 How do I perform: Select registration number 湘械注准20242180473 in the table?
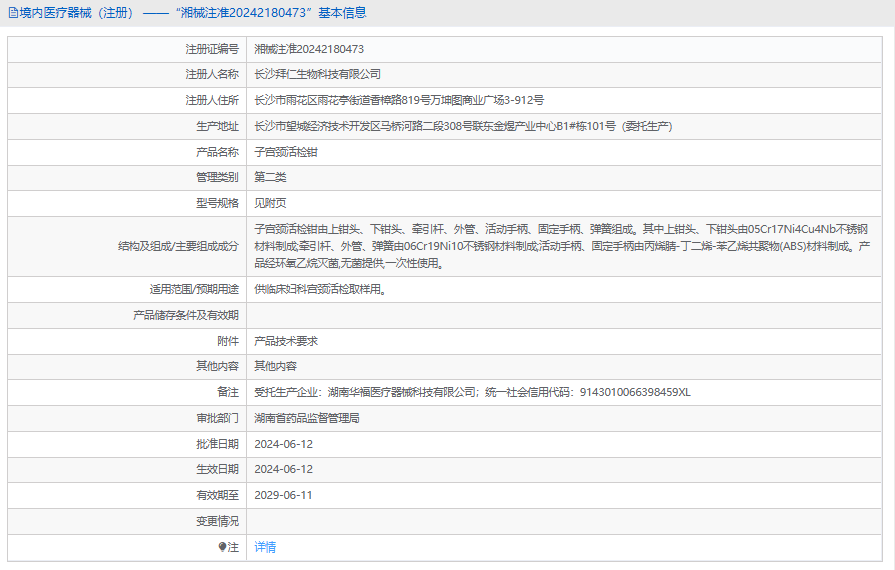[309, 48]
